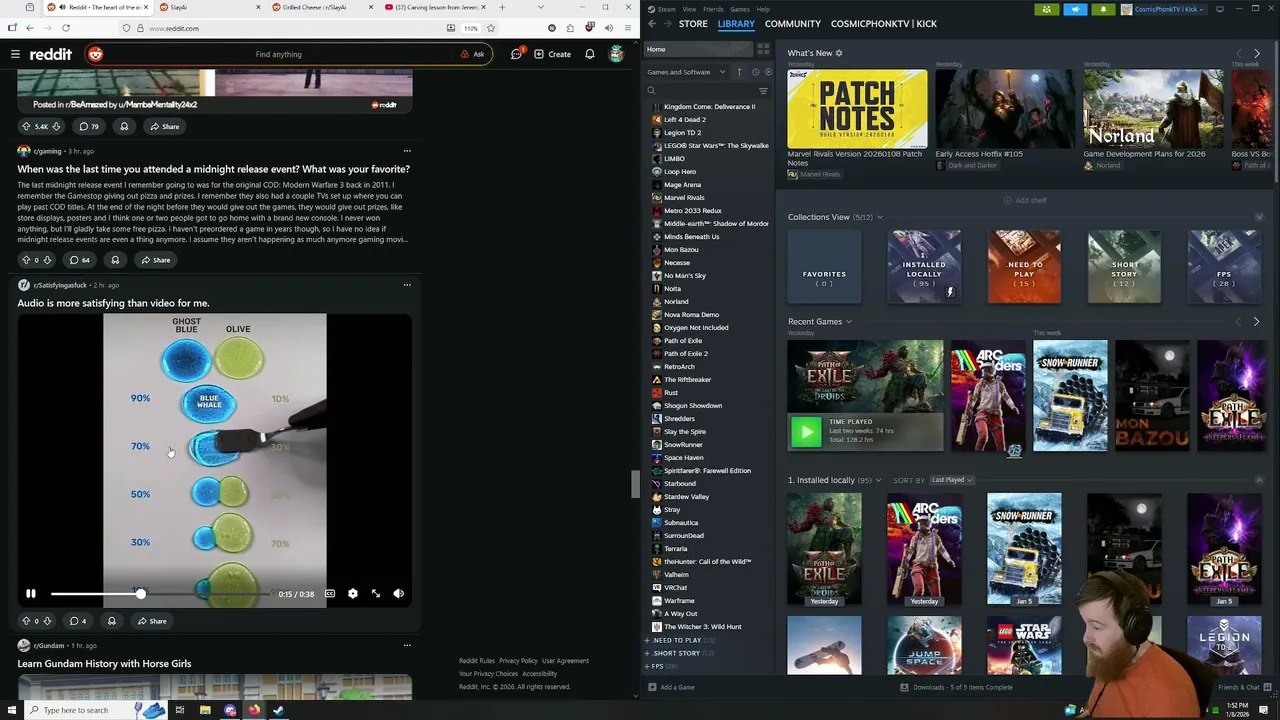Customize What's New settings gear

point(839,53)
